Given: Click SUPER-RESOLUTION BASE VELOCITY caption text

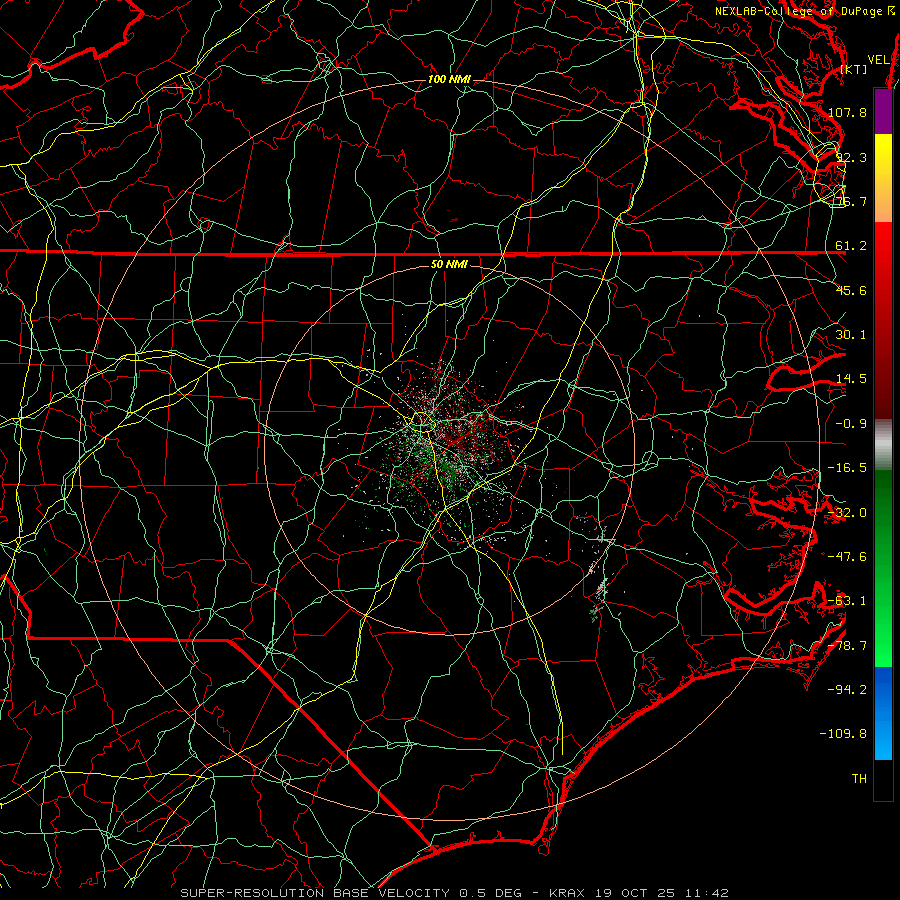Looking at the screenshot, I should [x=315, y=893].
